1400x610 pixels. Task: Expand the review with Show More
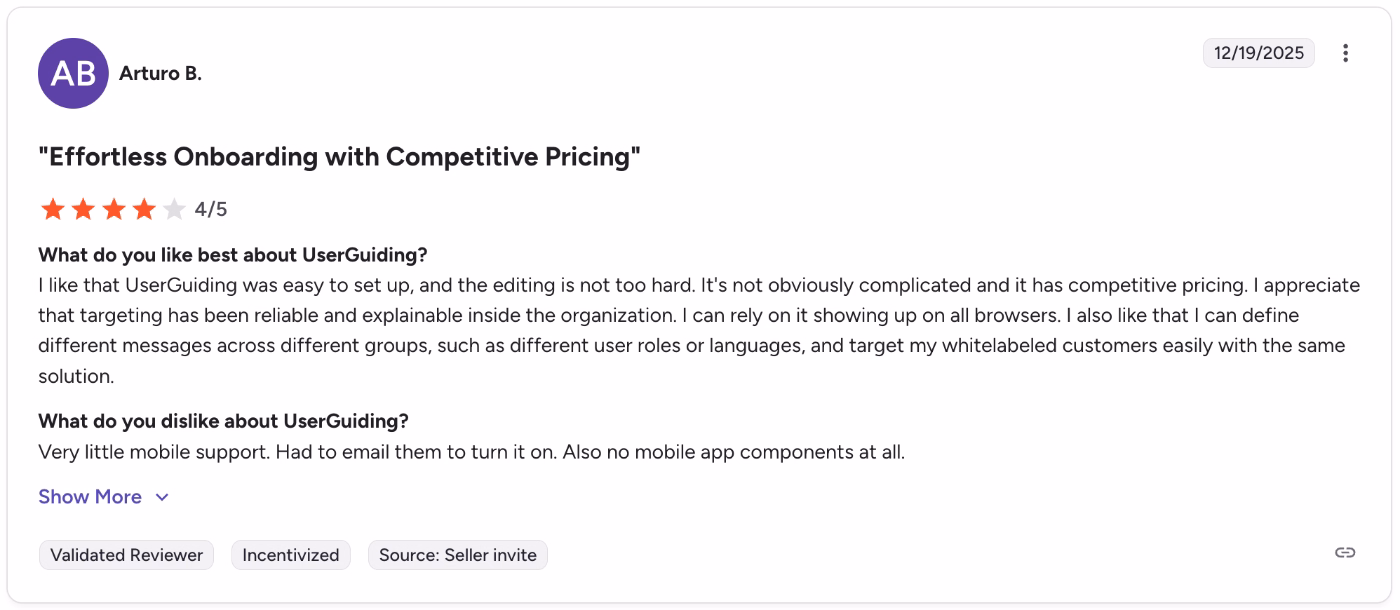click(90, 497)
